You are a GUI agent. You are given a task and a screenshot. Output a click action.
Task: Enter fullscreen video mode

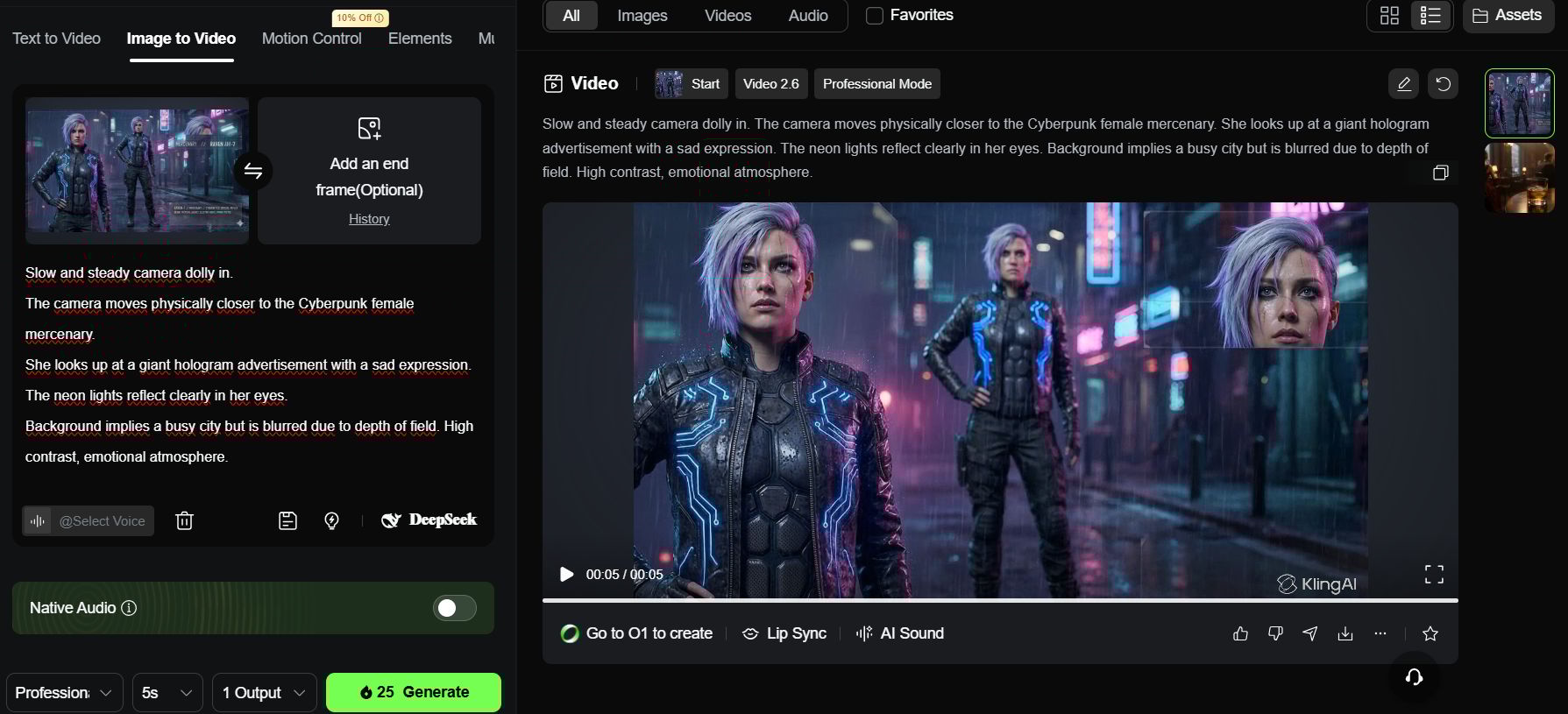click(1434, 575)
